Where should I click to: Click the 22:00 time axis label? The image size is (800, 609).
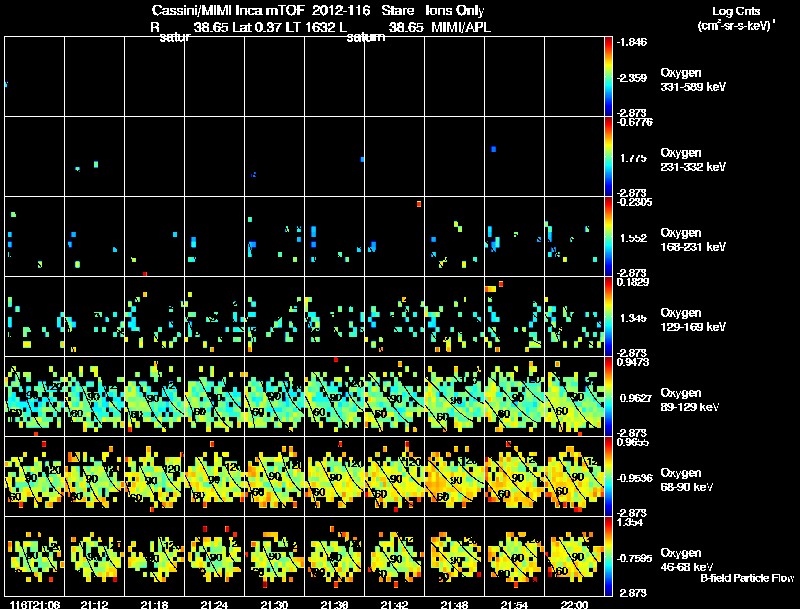pos(574,604)
